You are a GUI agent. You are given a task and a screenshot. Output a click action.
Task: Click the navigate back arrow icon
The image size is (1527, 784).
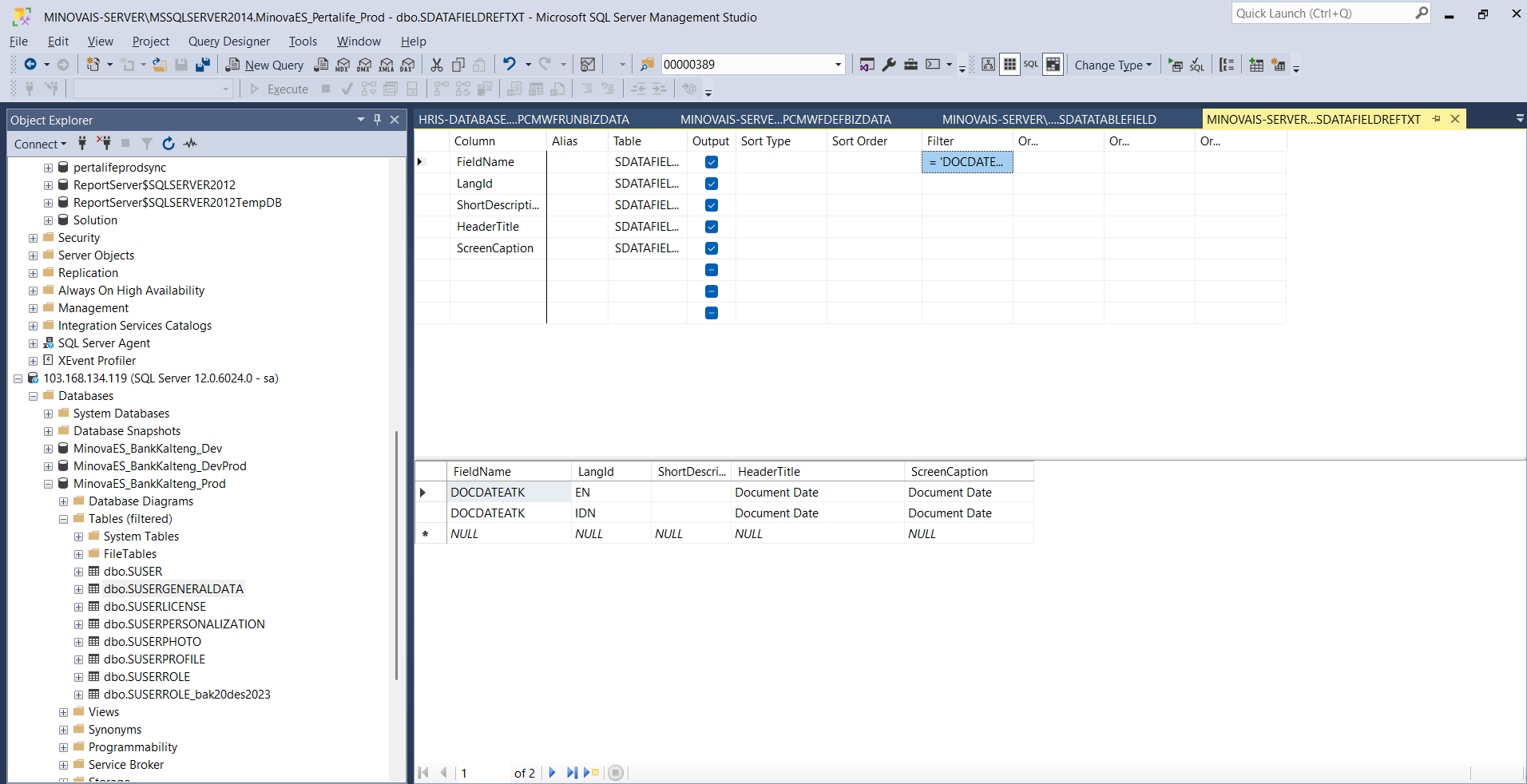pos(30,65)
